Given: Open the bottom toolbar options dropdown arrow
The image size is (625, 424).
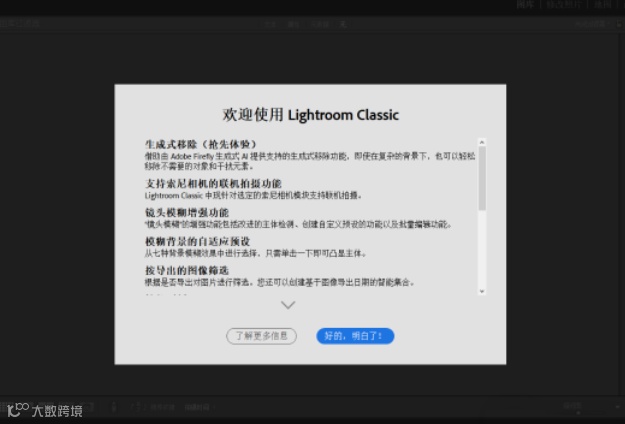Looking at the screenshot, I should click(618, 407).
